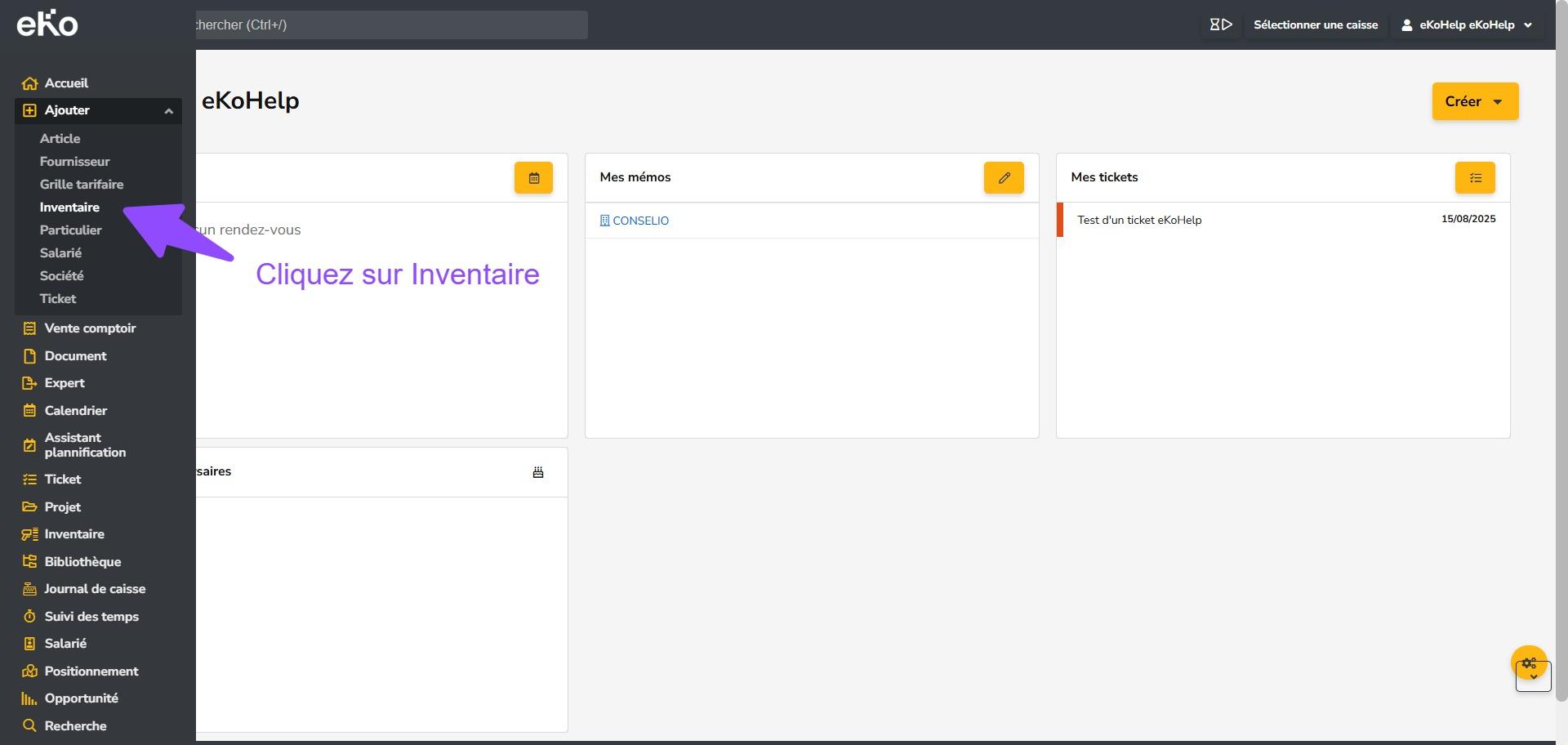Open Journal de caisse from sidebar
This screenshot has width=1568, height=745.
[x=95, y=589]
